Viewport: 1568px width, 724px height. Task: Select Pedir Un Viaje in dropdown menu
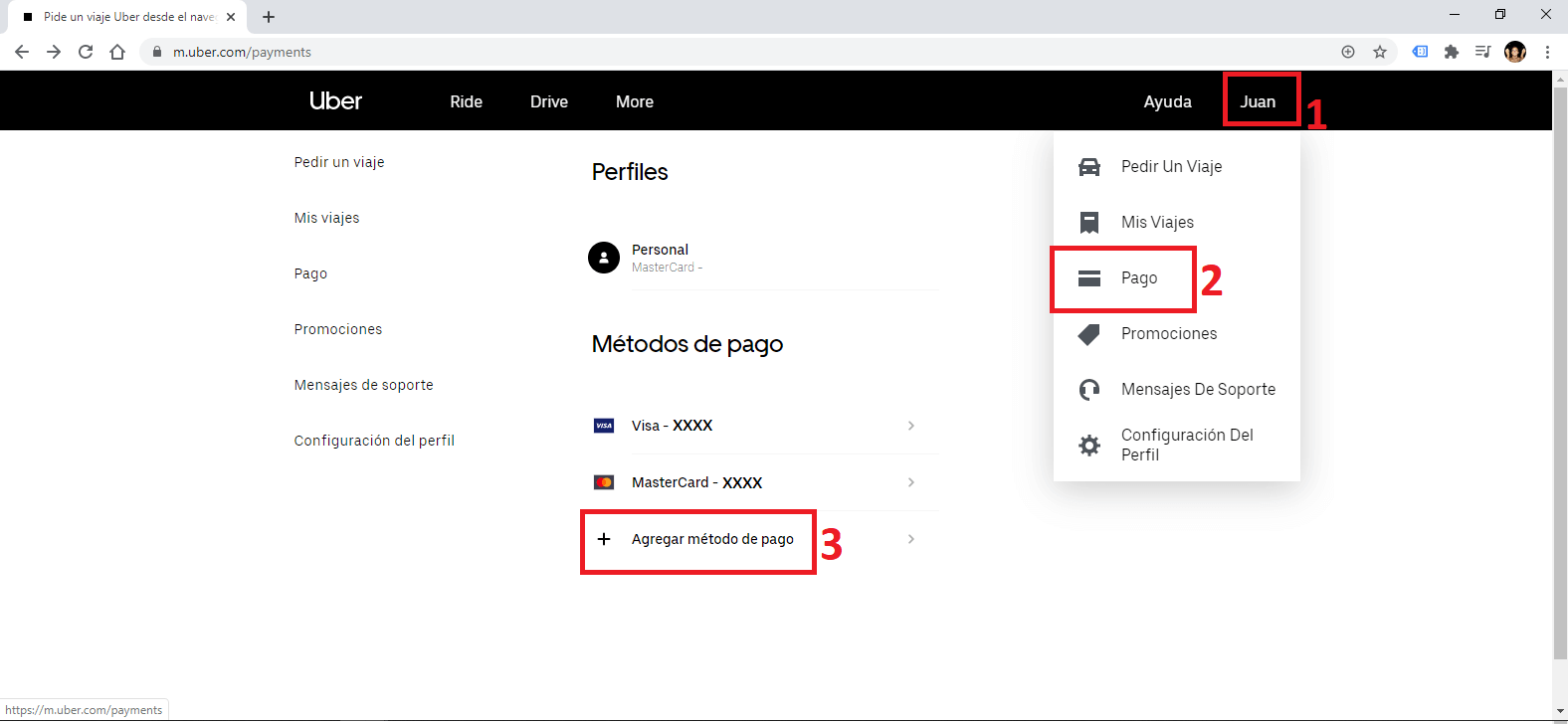pyautogui.click(x=1177, y=167)
